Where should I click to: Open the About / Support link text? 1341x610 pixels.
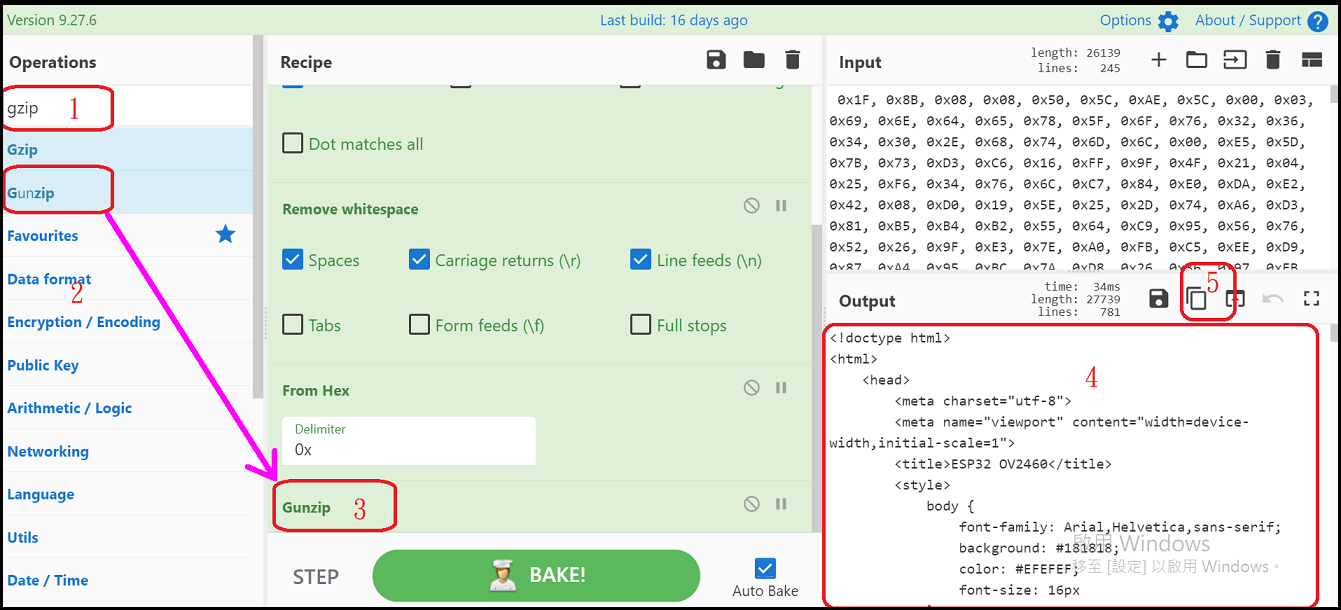[1248, 20]
